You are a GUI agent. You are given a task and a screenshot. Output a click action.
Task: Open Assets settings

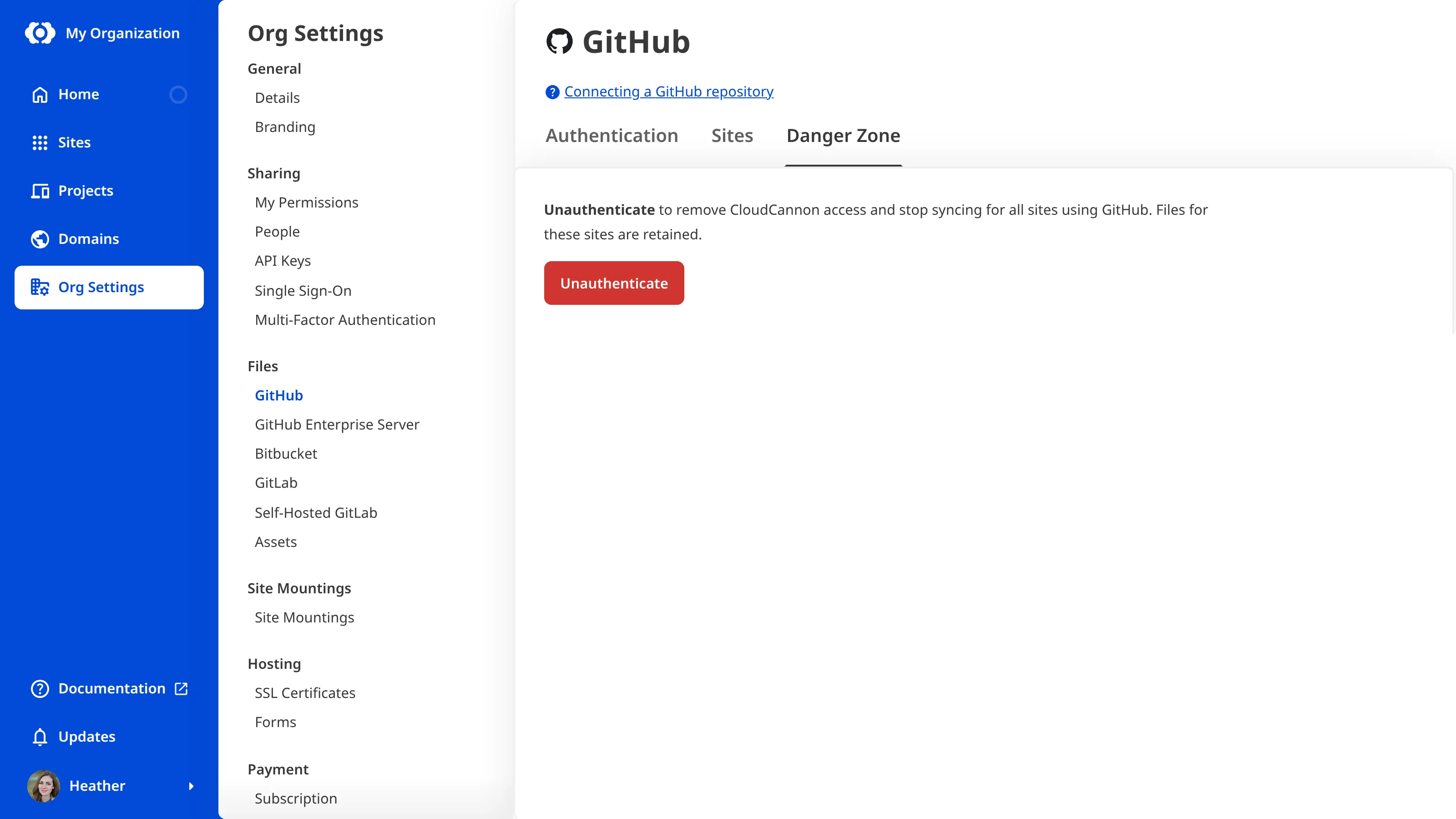tap(275, 542)
